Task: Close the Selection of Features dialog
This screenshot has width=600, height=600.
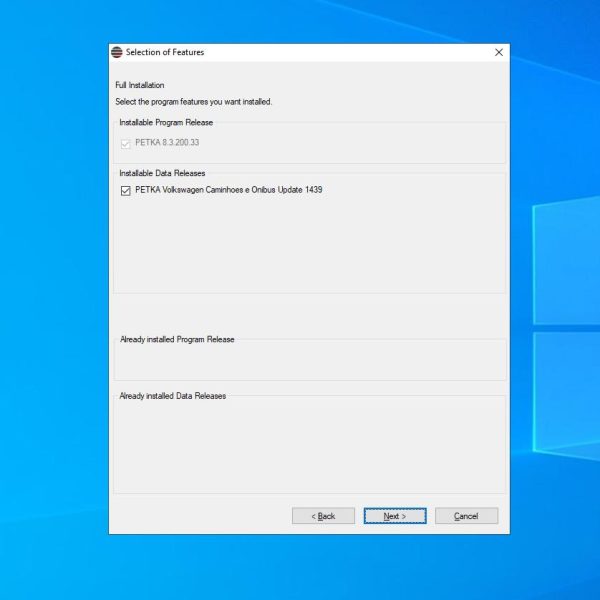Action: pyautogui.click(x=499, y=52)
